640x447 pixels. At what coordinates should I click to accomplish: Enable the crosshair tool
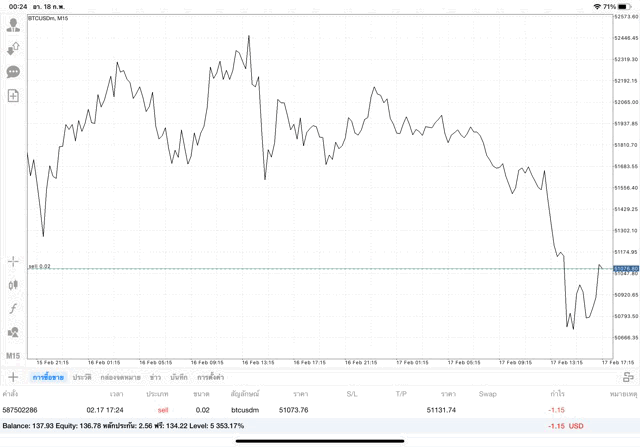click(13, 261)
